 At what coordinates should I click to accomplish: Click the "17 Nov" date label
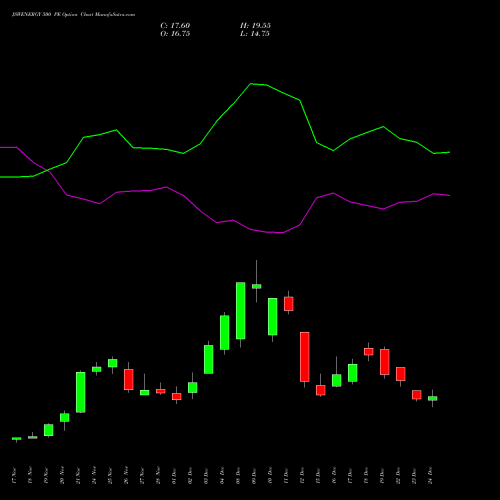pyautogui.click(x=14, y=476)
